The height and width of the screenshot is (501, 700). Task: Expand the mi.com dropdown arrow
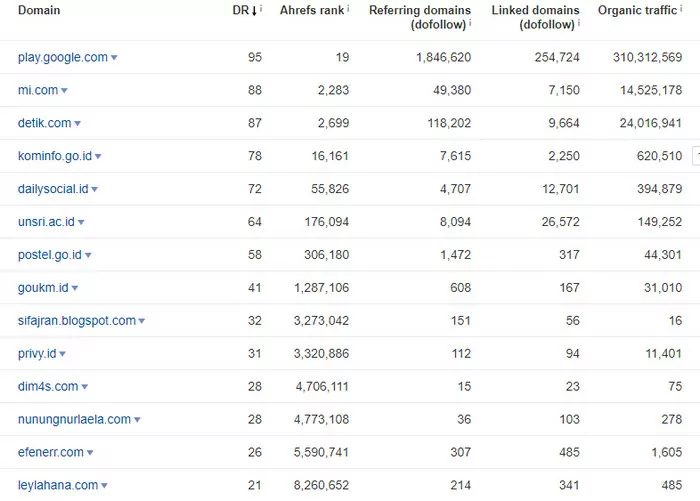coord(64,91)
